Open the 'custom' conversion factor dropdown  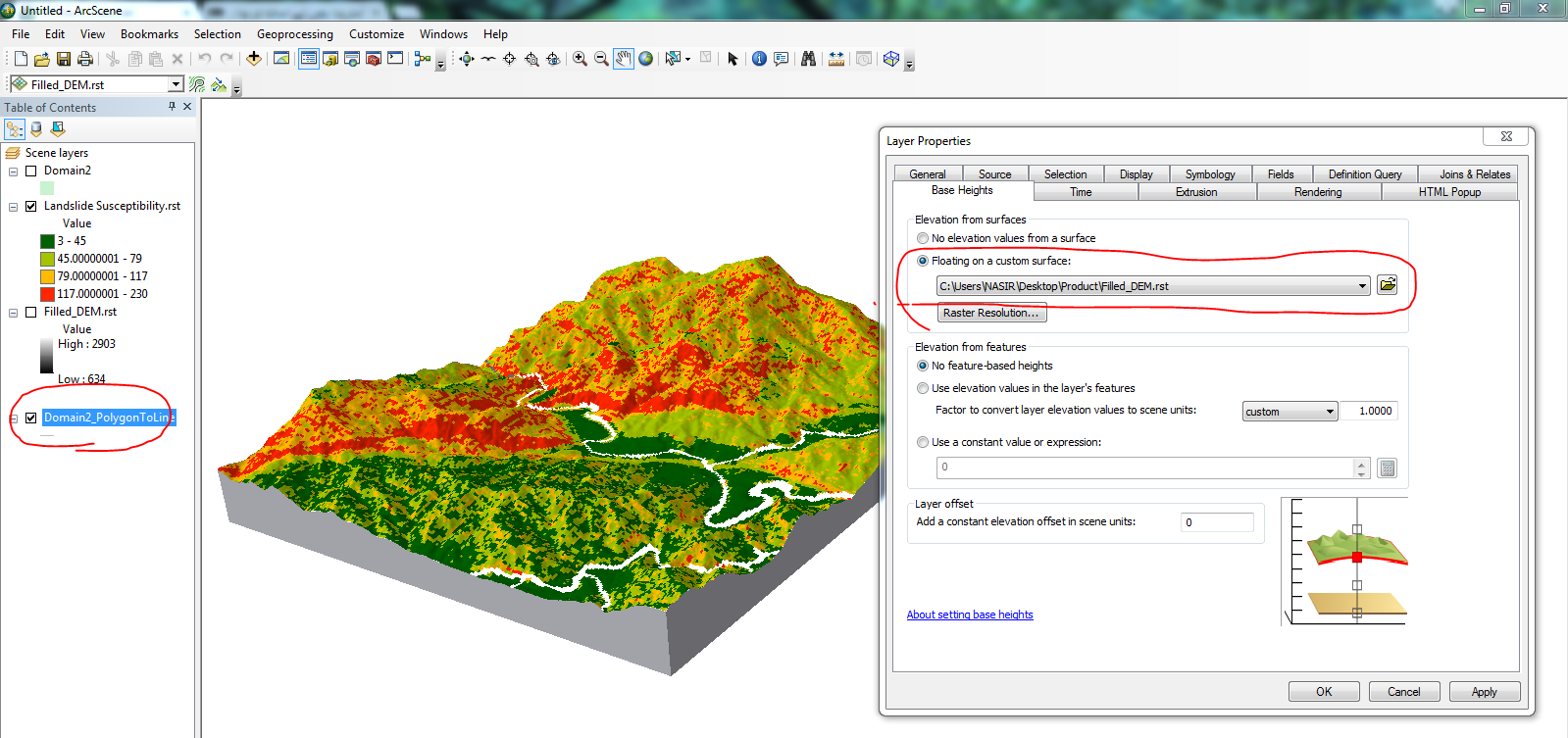[1330, 412]
